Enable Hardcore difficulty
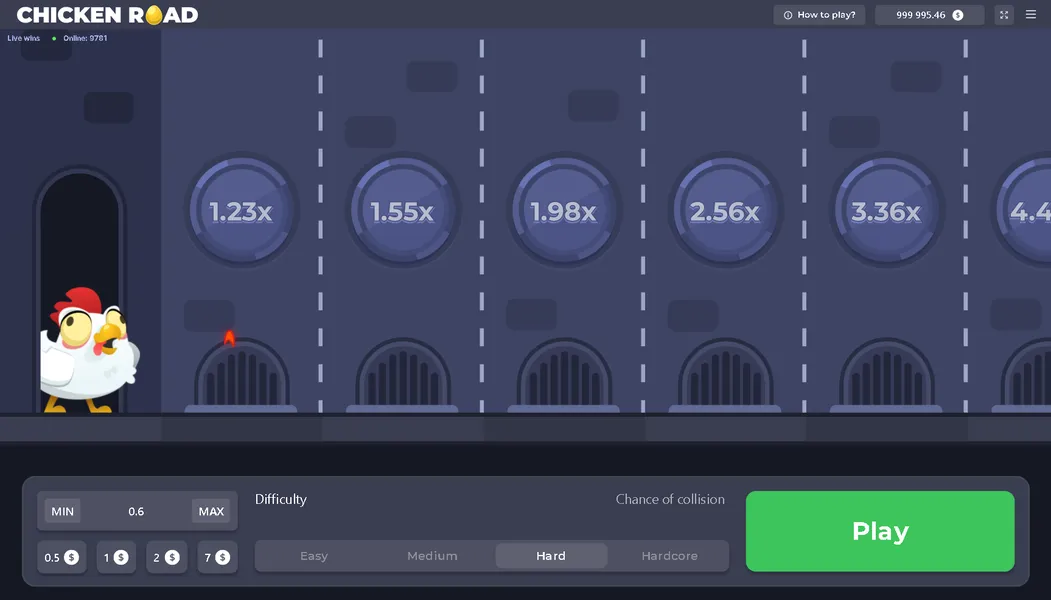This screenshot has height=600, width=1051. (670, 556)
